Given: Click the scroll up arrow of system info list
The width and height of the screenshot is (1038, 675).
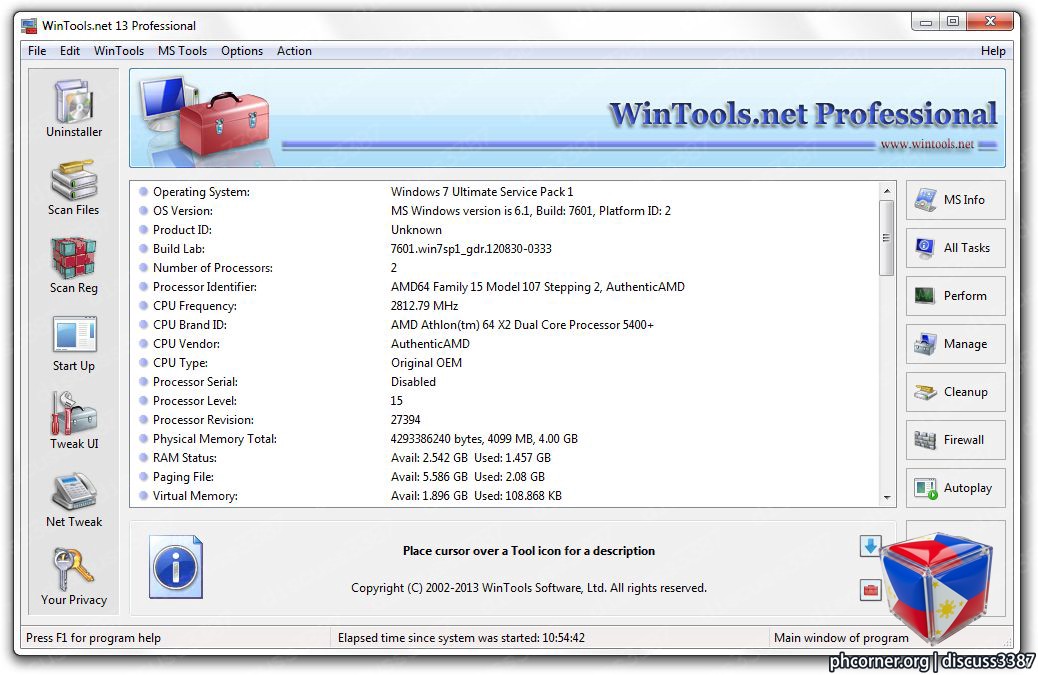Looking at the screenshot, I should click(x=887, y=191).
